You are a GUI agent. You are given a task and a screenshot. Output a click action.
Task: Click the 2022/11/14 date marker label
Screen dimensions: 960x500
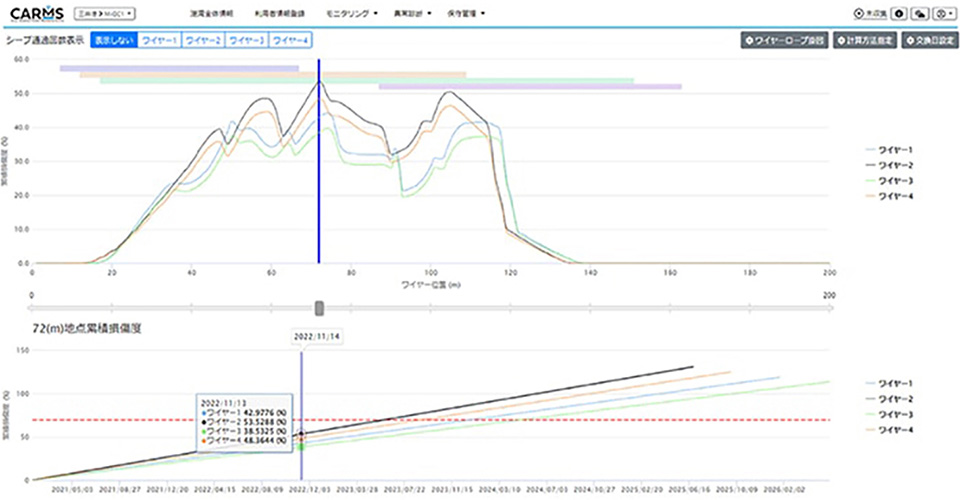coord(317,337)
